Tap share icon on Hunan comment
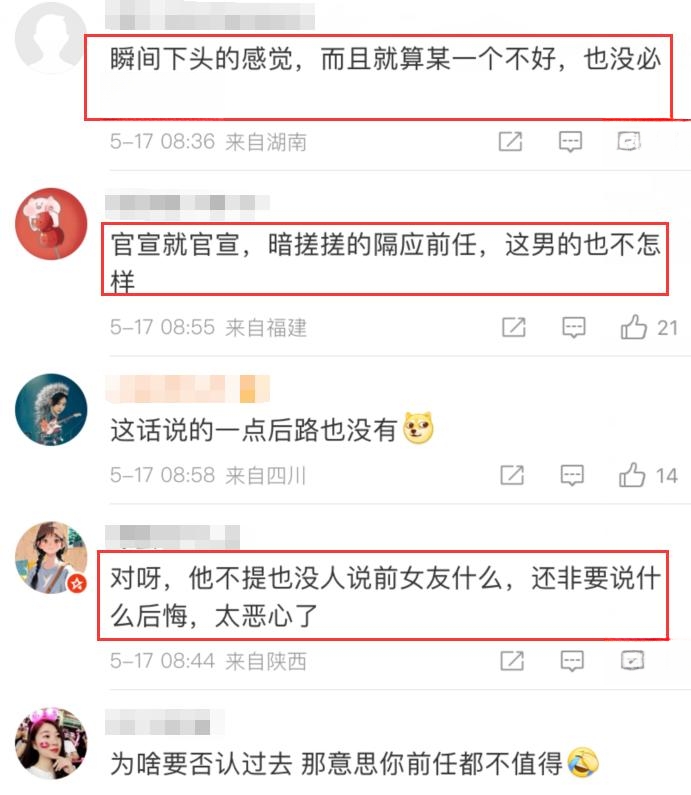Viewport: 691px width, 795px height. point(510,141)
